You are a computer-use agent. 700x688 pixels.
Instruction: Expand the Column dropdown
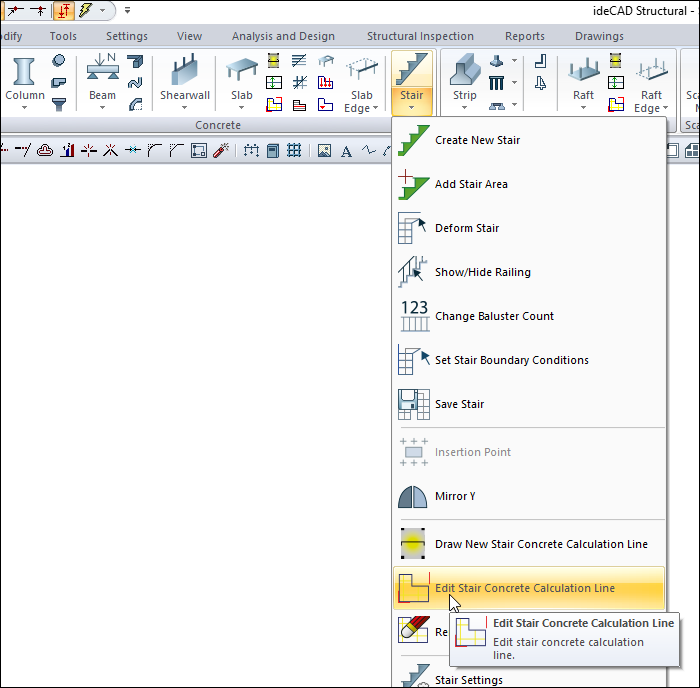pos(25,102)
